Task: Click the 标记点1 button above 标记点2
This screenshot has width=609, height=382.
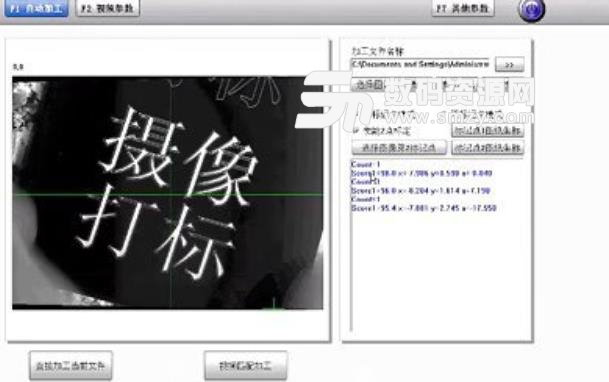Action: coord(487,130)
